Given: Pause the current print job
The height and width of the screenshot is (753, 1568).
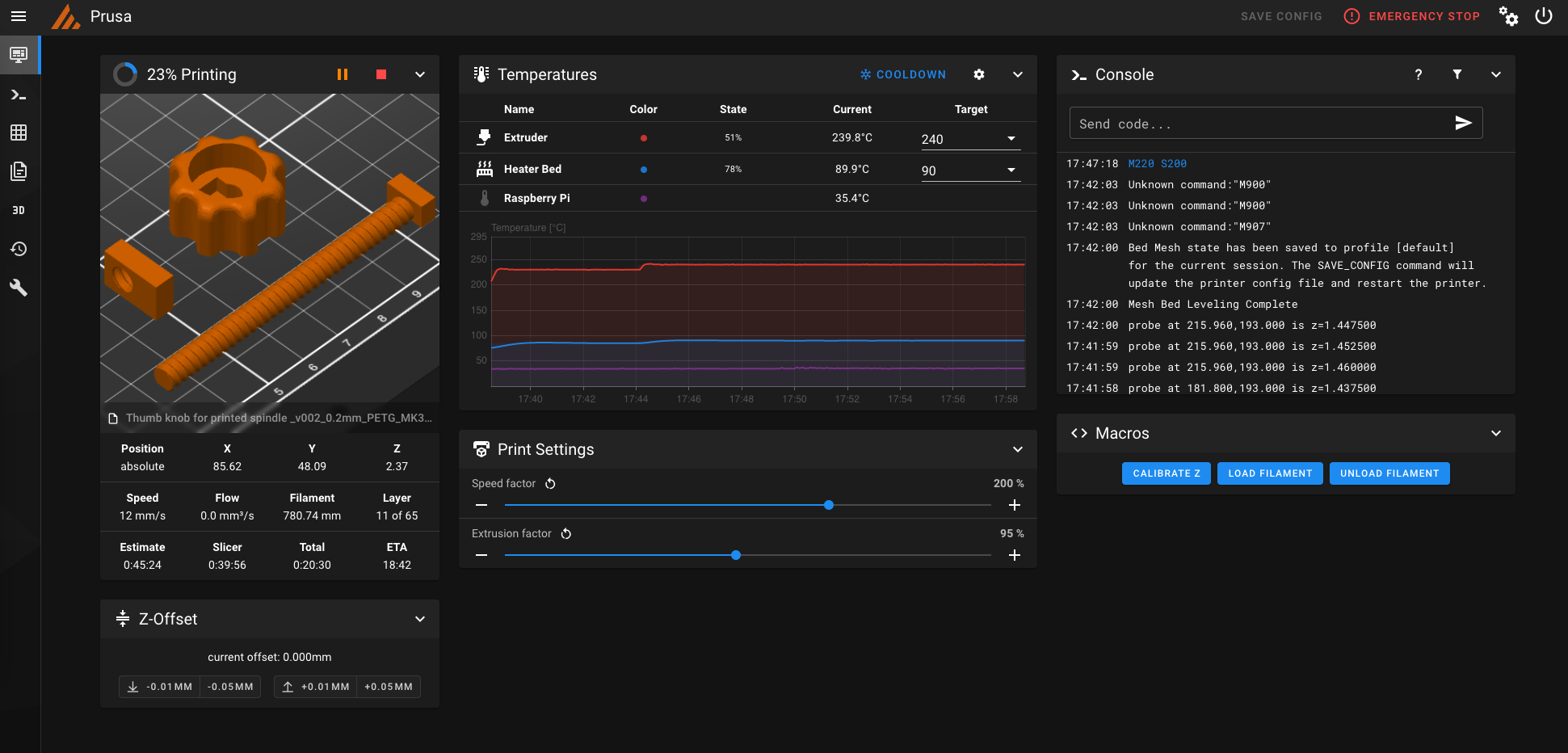Looking at the screenshot, I should 343,74.
